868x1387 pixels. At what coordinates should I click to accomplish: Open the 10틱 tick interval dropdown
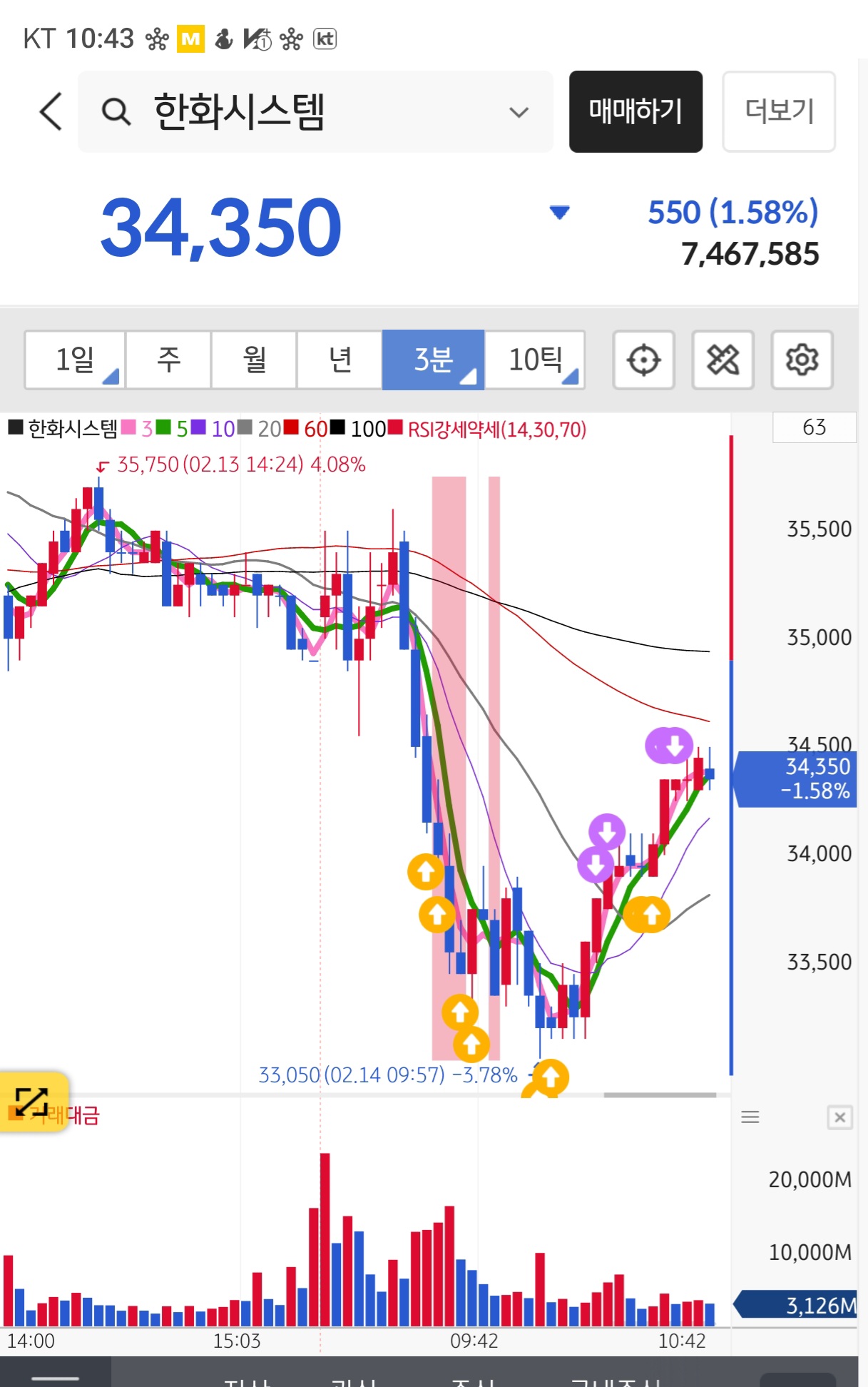(535, 360)
